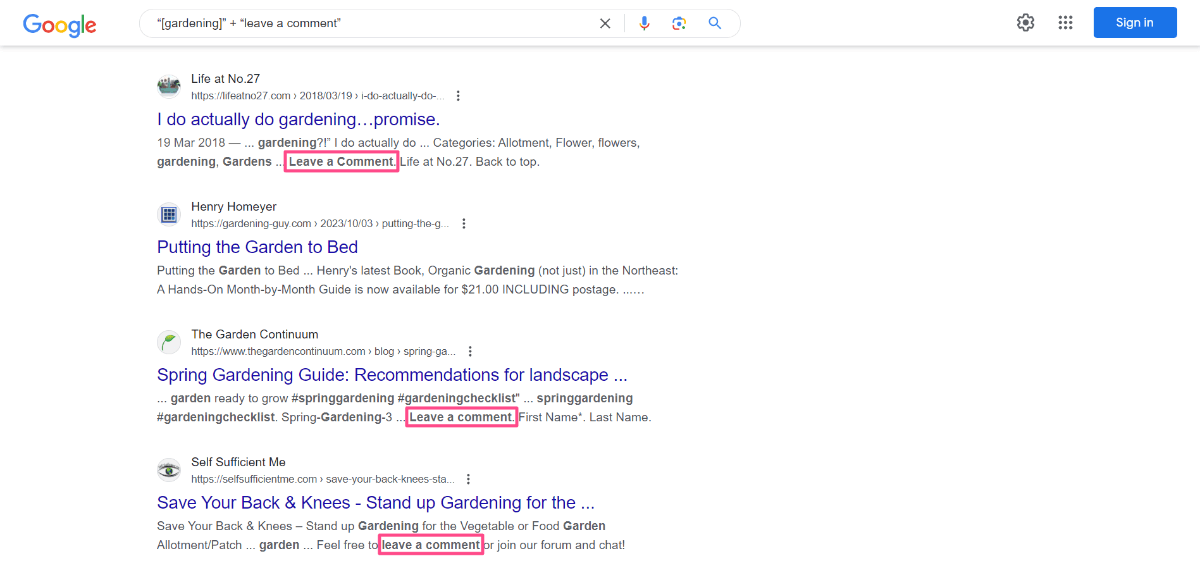Open more options for Life at No.27 result
The image size is (1200, 576).
[x=458, y=96]
